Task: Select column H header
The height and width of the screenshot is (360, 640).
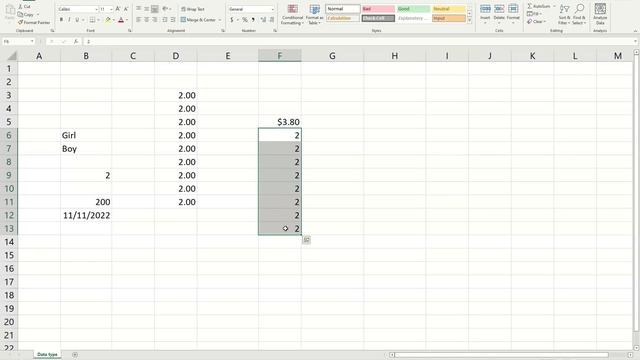Action: tap(394, 56)
